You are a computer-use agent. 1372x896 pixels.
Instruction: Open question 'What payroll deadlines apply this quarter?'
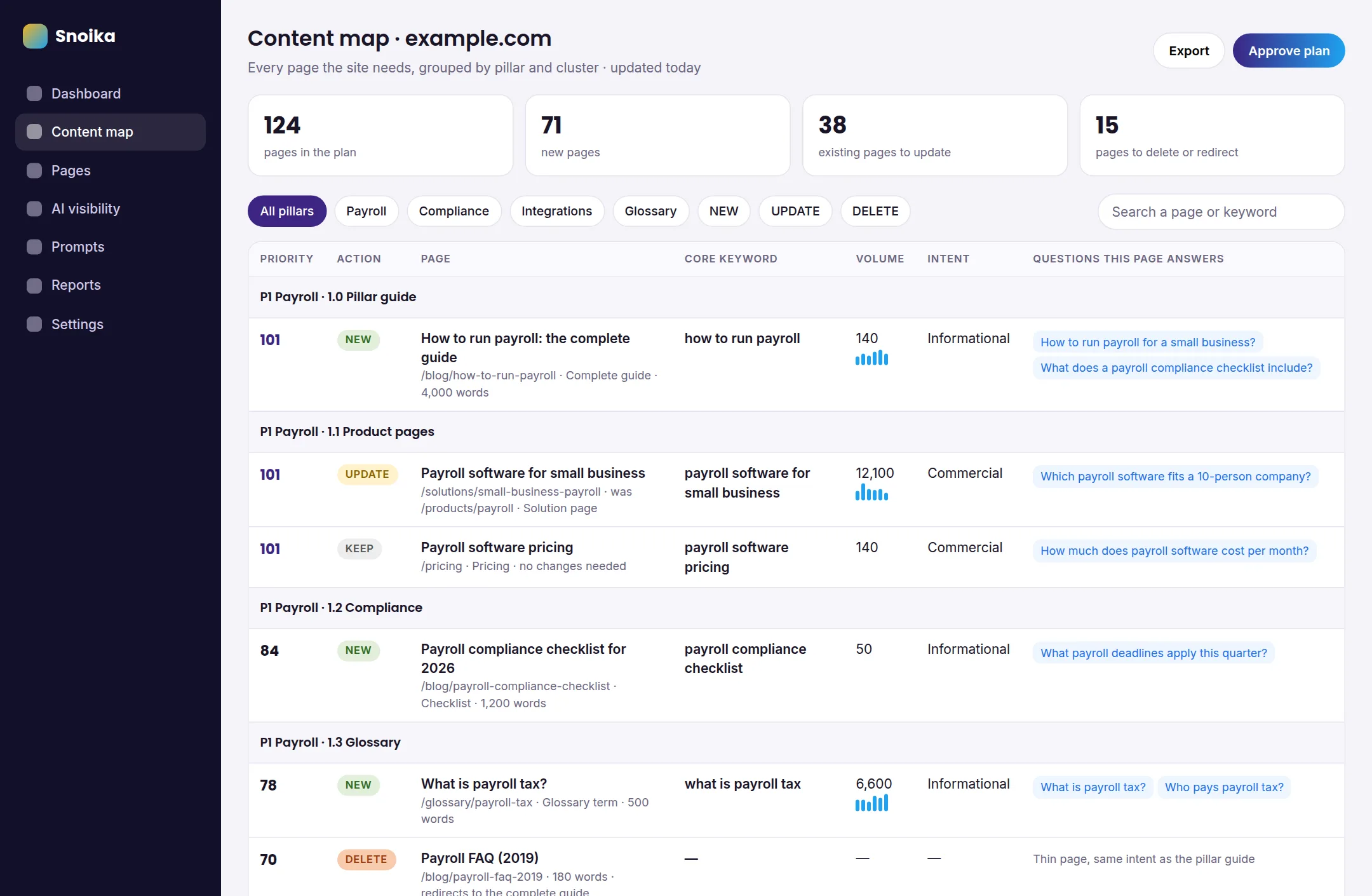point(1153,653)
